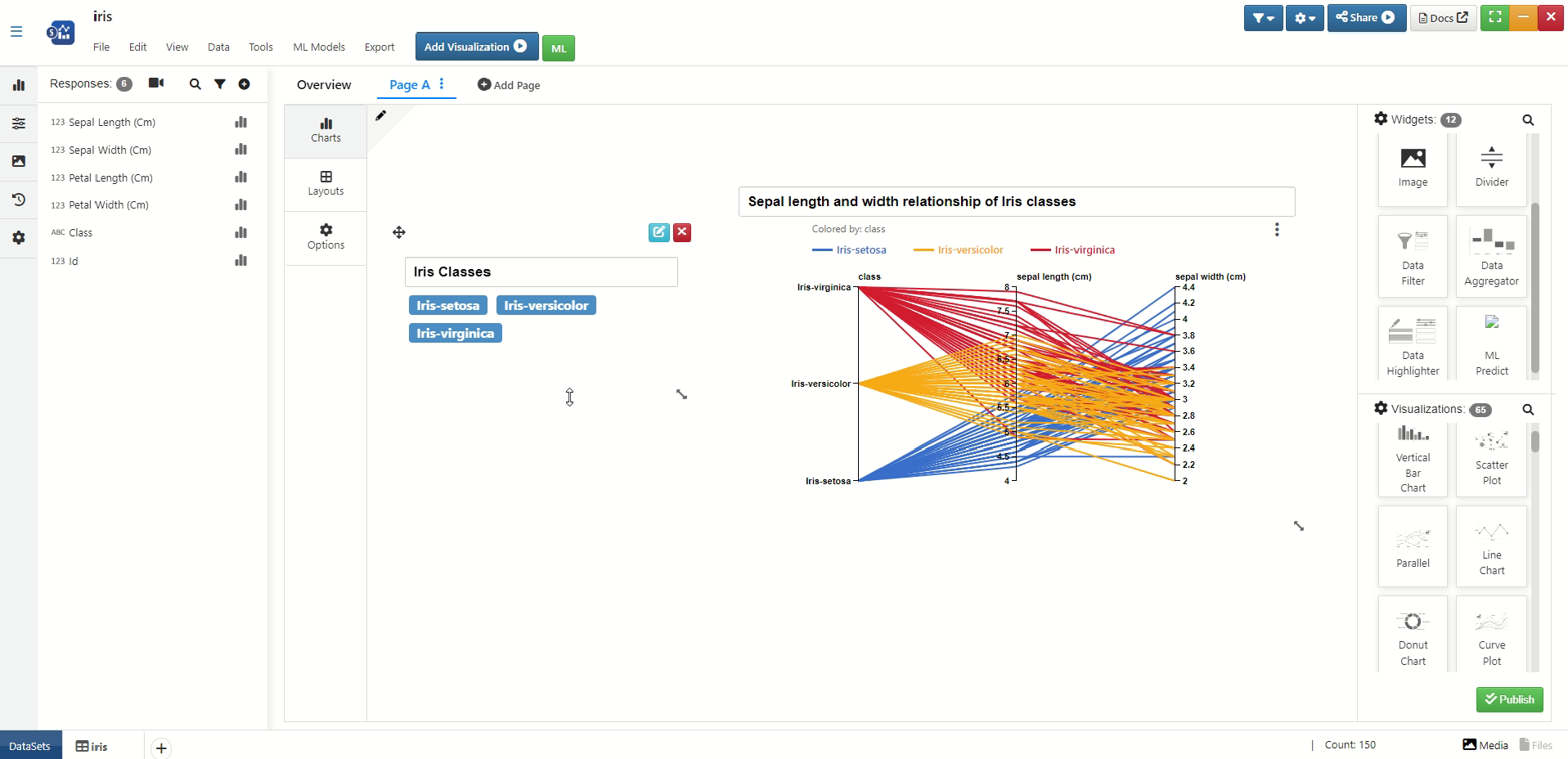Click the green Publish button
This screenshot has height=759, width=1568.
[x=1510, y=699]
